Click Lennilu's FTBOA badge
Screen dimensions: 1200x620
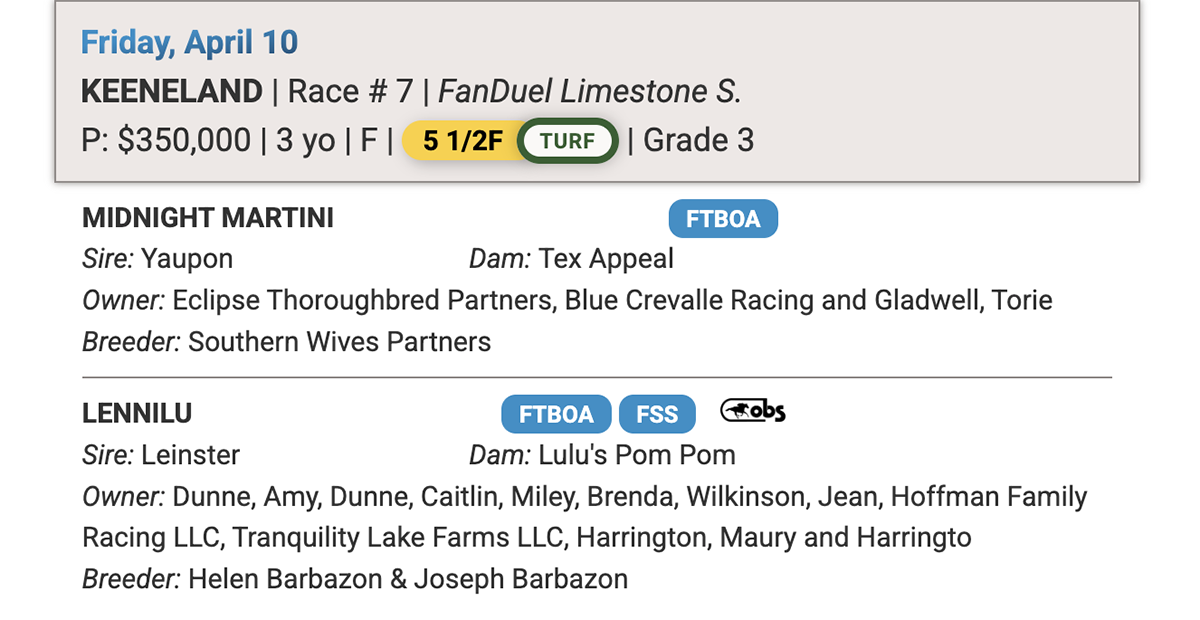click(x=556, y=414)
